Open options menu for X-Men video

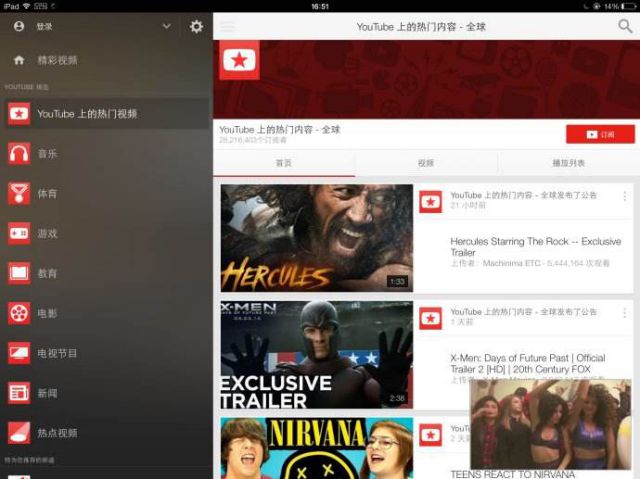pyautogui.click(x=625, y=313)
